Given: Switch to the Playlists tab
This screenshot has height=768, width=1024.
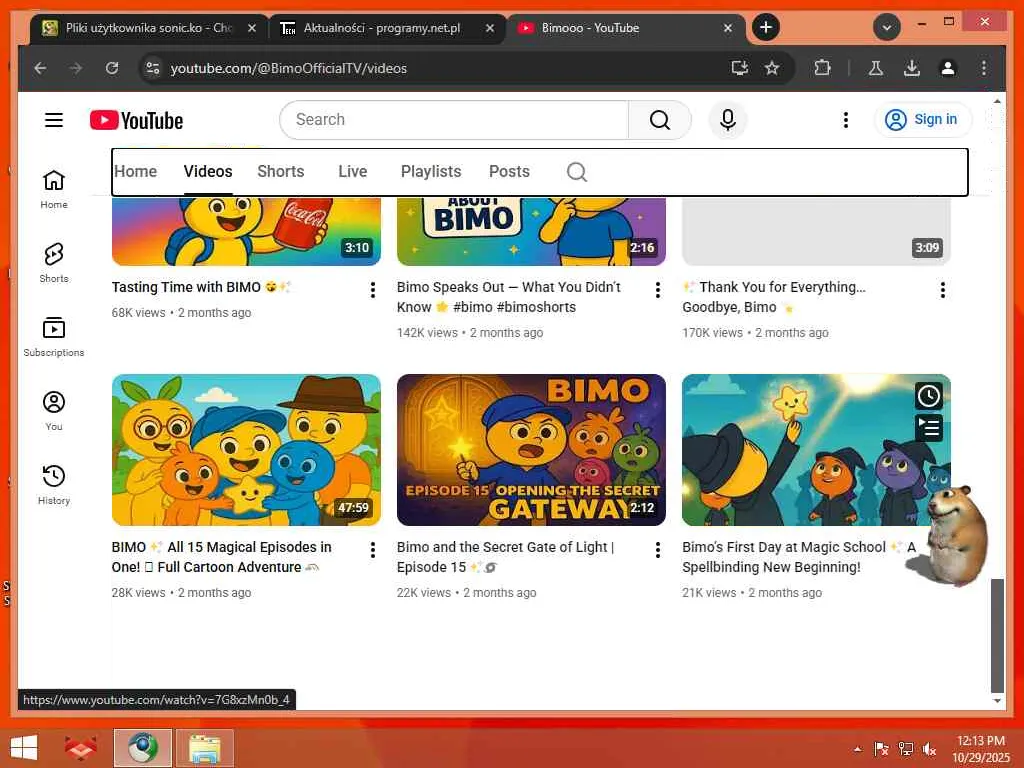Looking at the screenshot, I should pyautogui.click(x=431, y=172).
